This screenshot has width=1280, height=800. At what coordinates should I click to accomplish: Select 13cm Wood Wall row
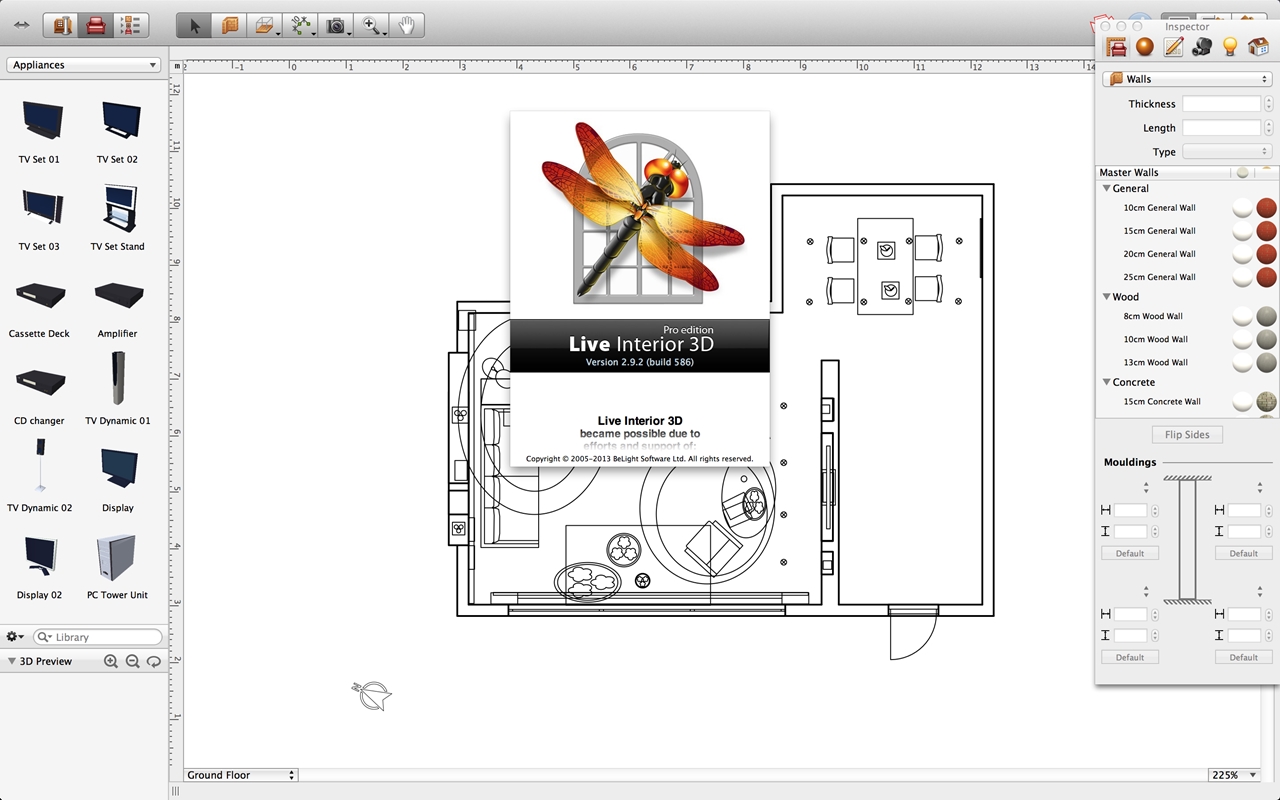point(1187,362)
